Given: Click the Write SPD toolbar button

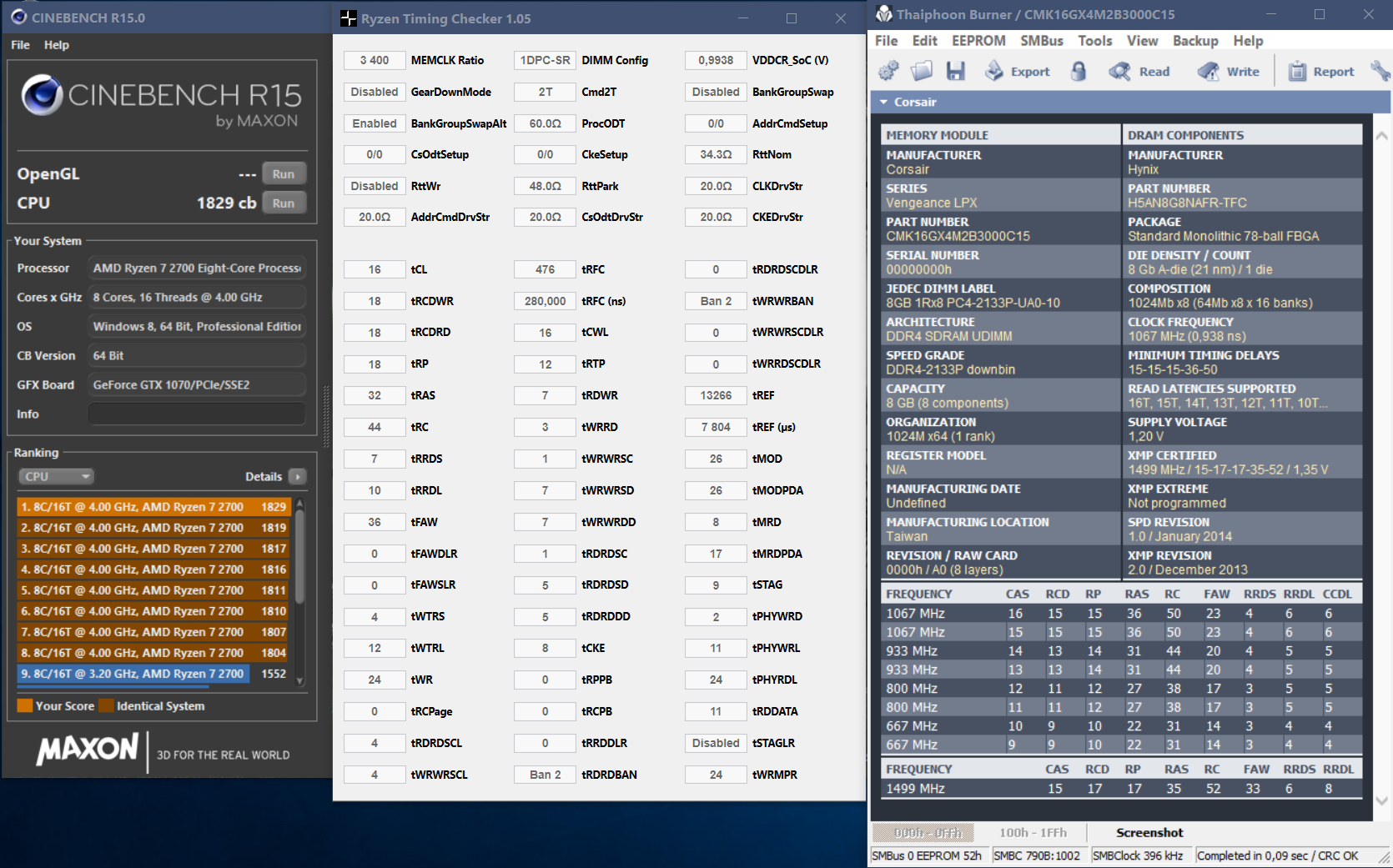Looking at the screenshot, I should pyautogui.click(x=1229, y=72).
